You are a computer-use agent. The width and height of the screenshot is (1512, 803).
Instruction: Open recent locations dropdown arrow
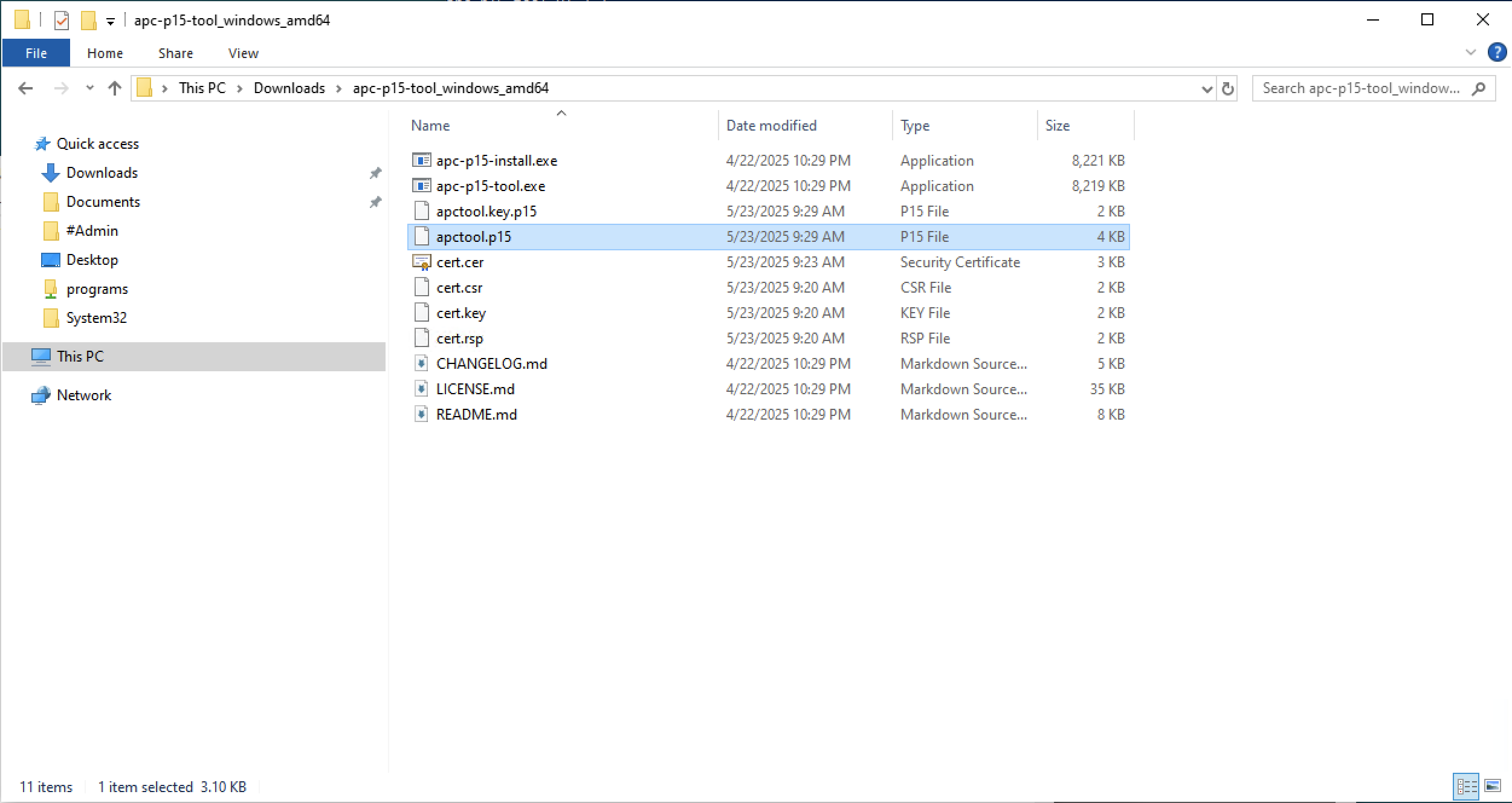[90, 88]
